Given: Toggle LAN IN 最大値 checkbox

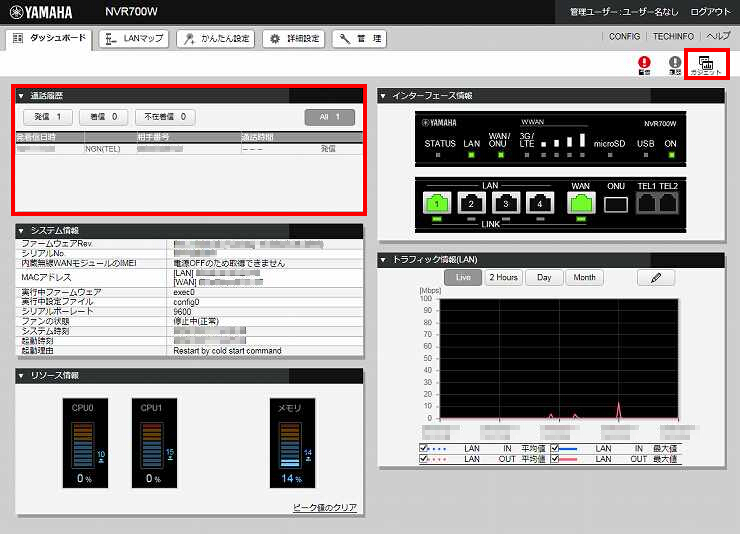Looking at the screenshot, I should pyautogui.click(x=555, y=448).
